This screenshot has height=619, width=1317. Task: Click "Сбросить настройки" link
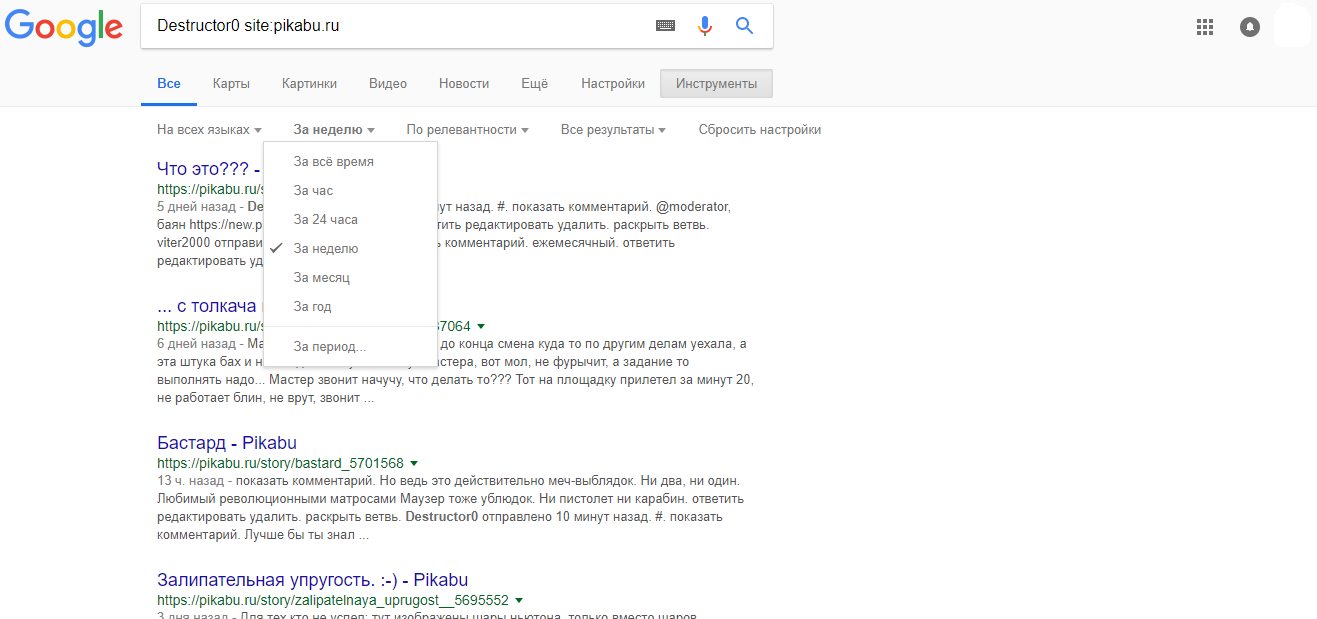[760, 130]
